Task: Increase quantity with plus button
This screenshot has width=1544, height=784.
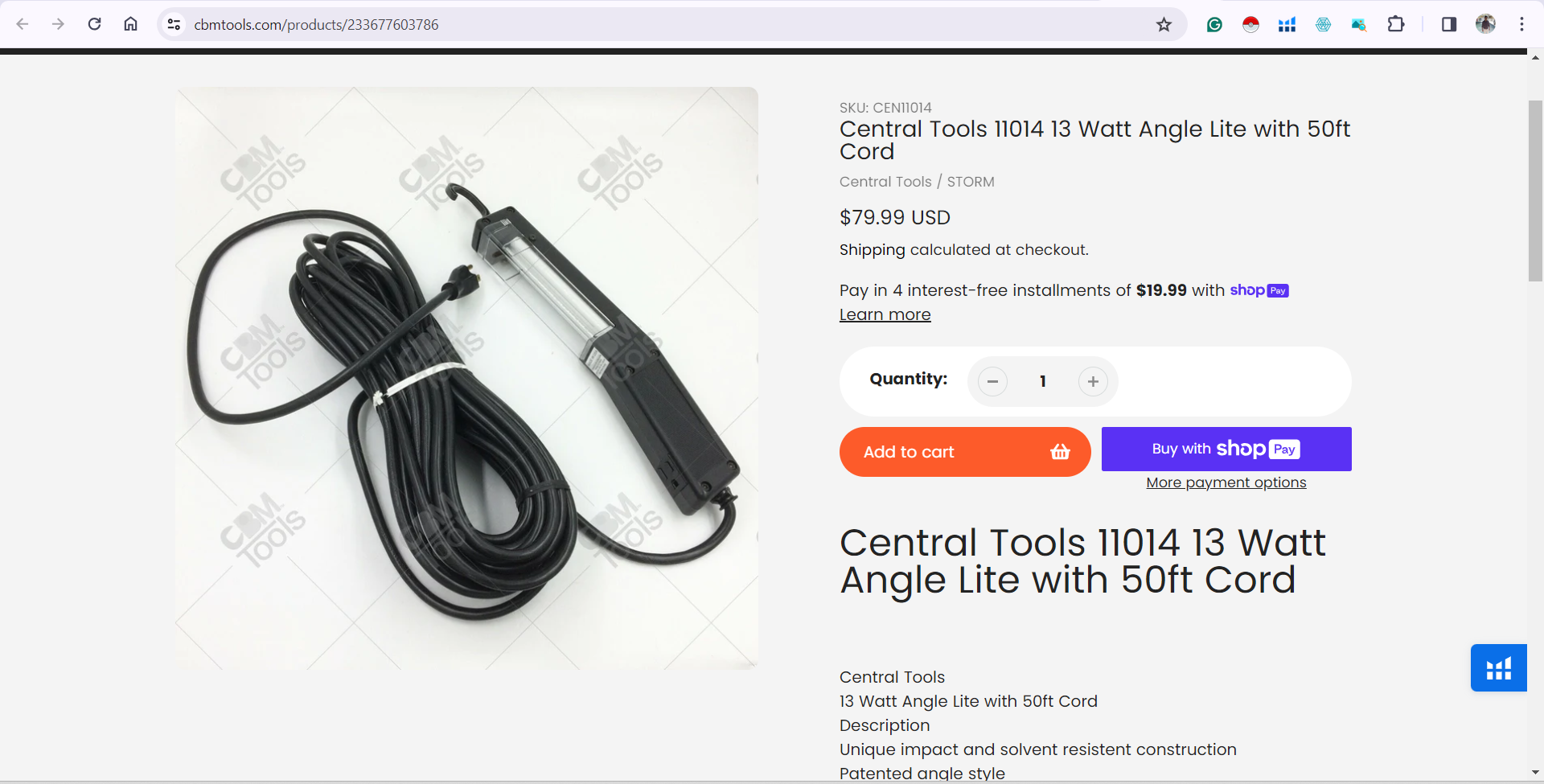Action: 1093,382
